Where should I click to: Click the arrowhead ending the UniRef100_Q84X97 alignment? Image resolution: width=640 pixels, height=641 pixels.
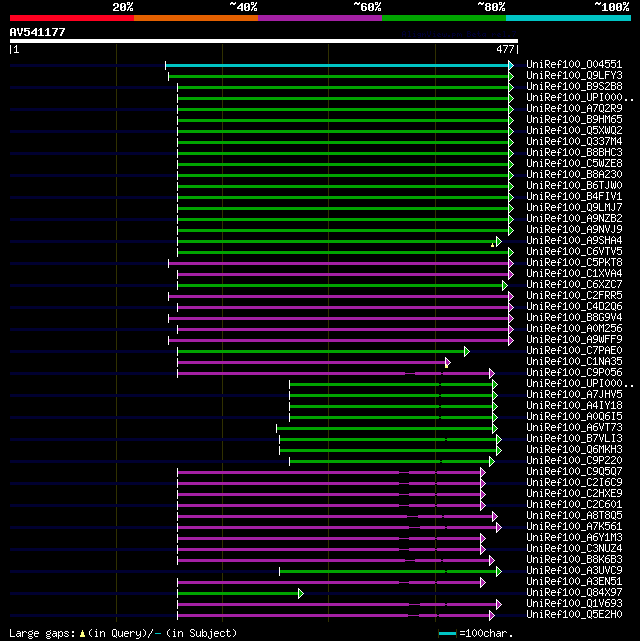pos(301,593)
